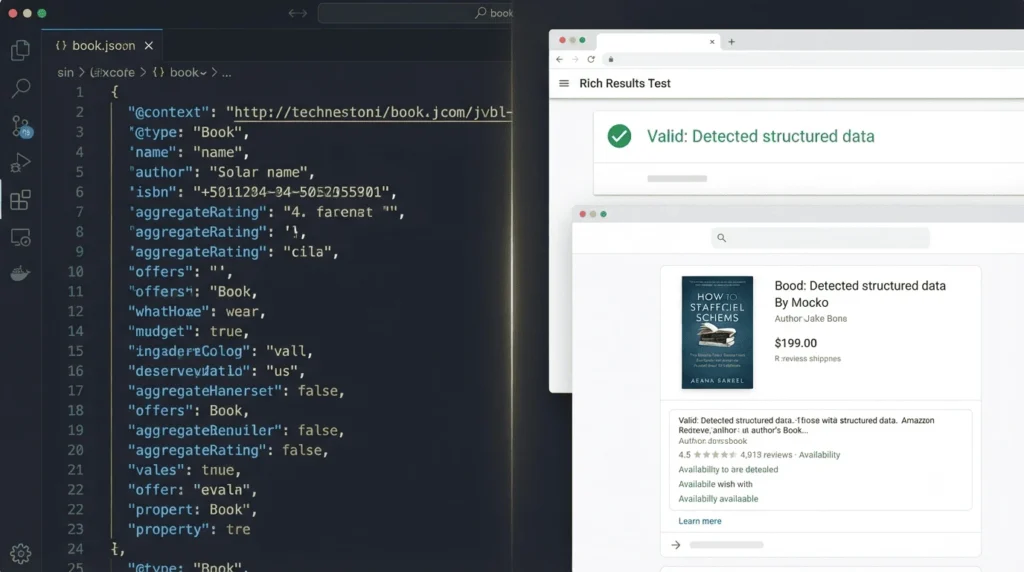Click 'Valid: Detected structured data' heading

pos(760,136)
